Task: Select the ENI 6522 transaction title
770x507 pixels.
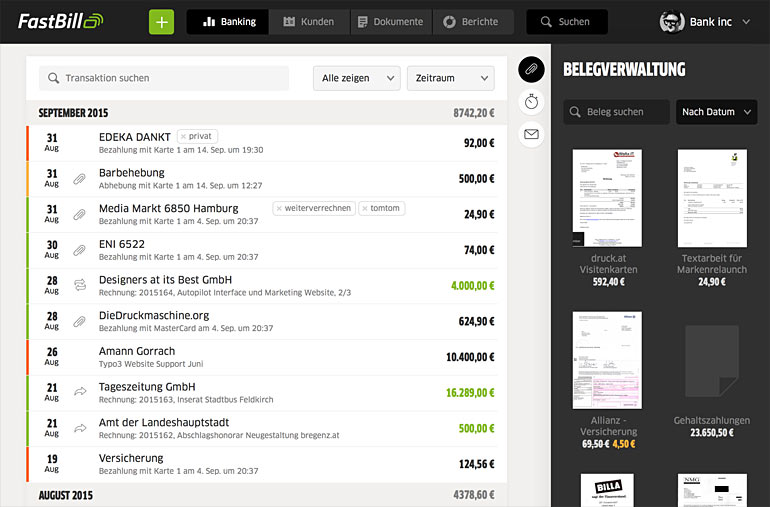Action: (122, 244)
